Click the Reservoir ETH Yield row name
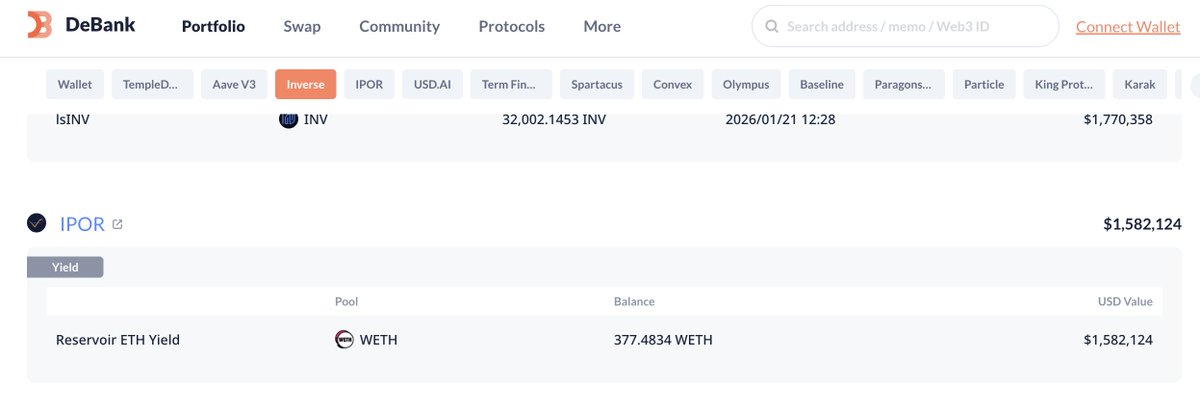This screenshot has width=1200, height=411. tap(118, 340)
